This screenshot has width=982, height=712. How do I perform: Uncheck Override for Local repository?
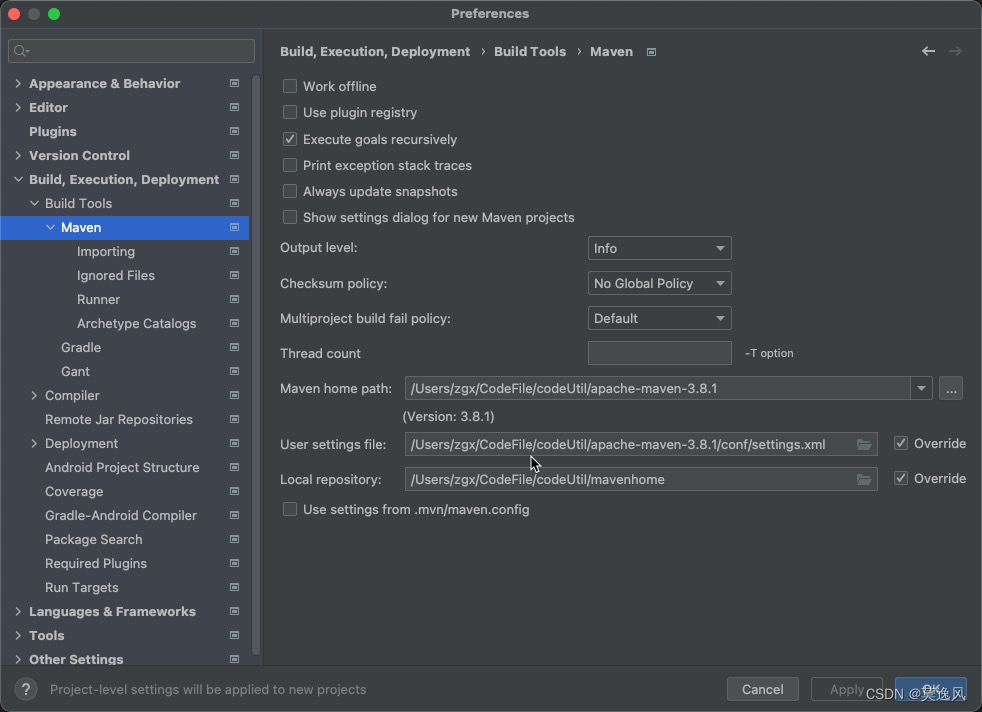[901, 478]
